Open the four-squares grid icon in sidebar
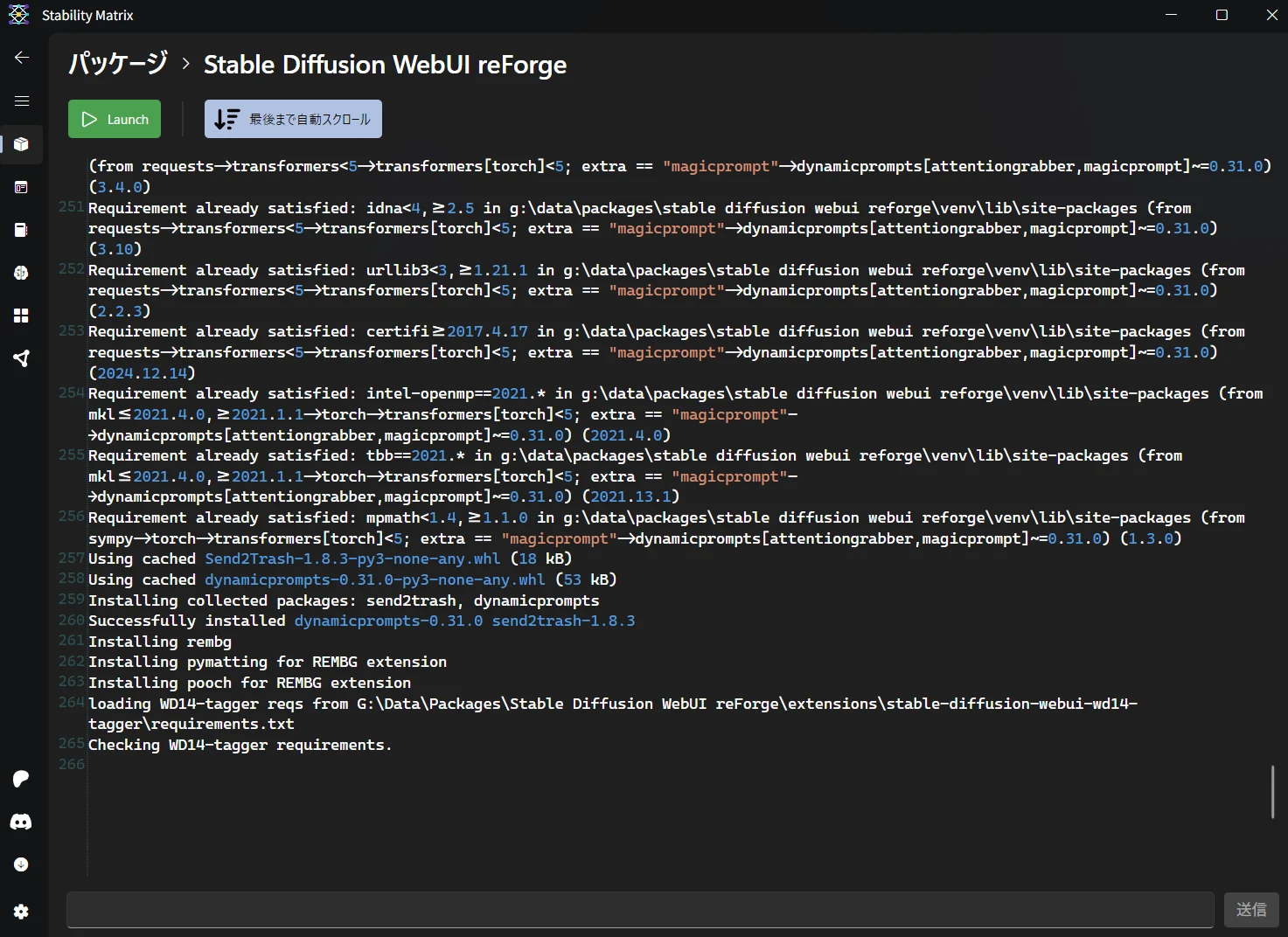 [22, 316]
